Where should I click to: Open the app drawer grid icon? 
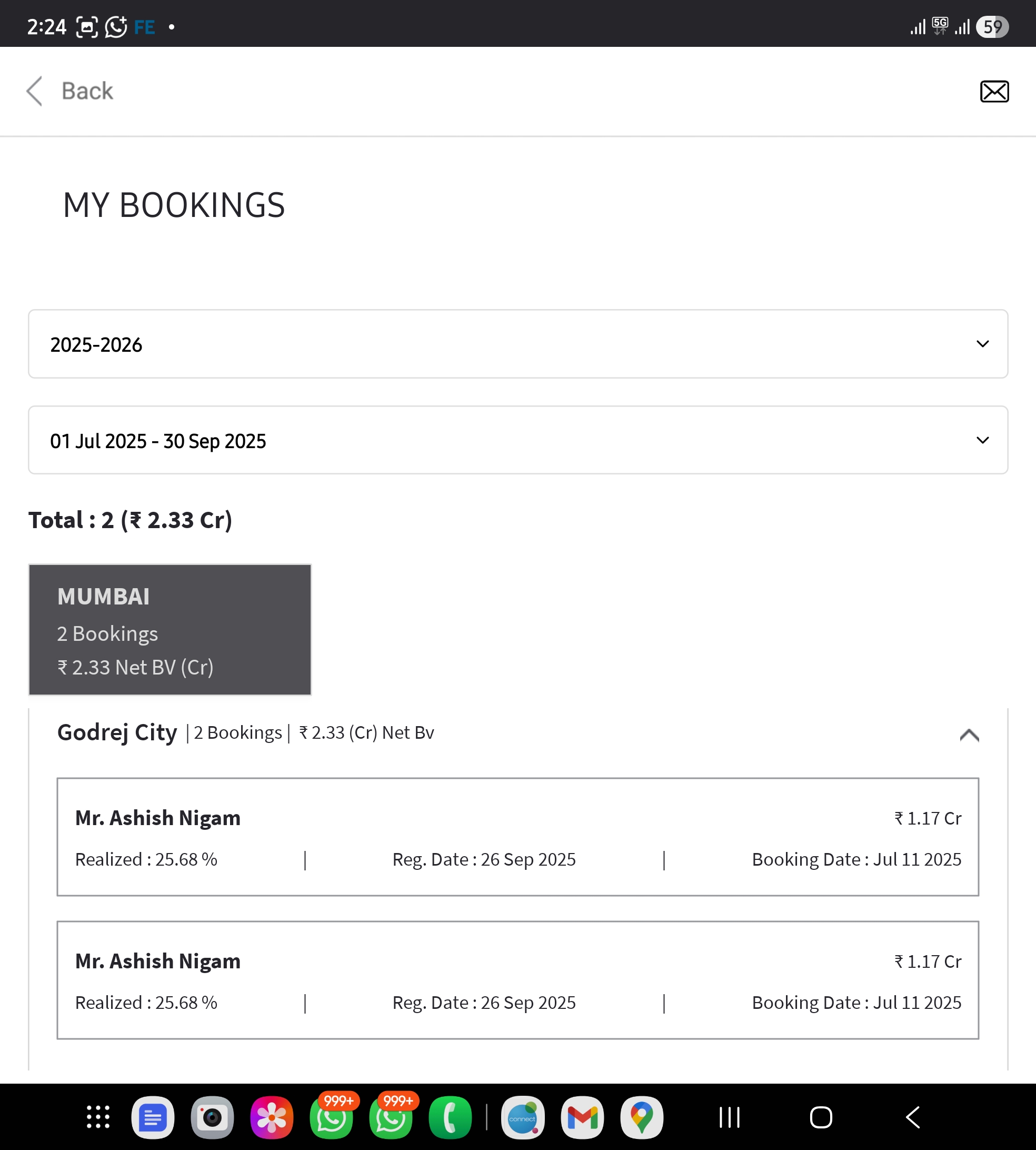click(x=98, y=1117)
